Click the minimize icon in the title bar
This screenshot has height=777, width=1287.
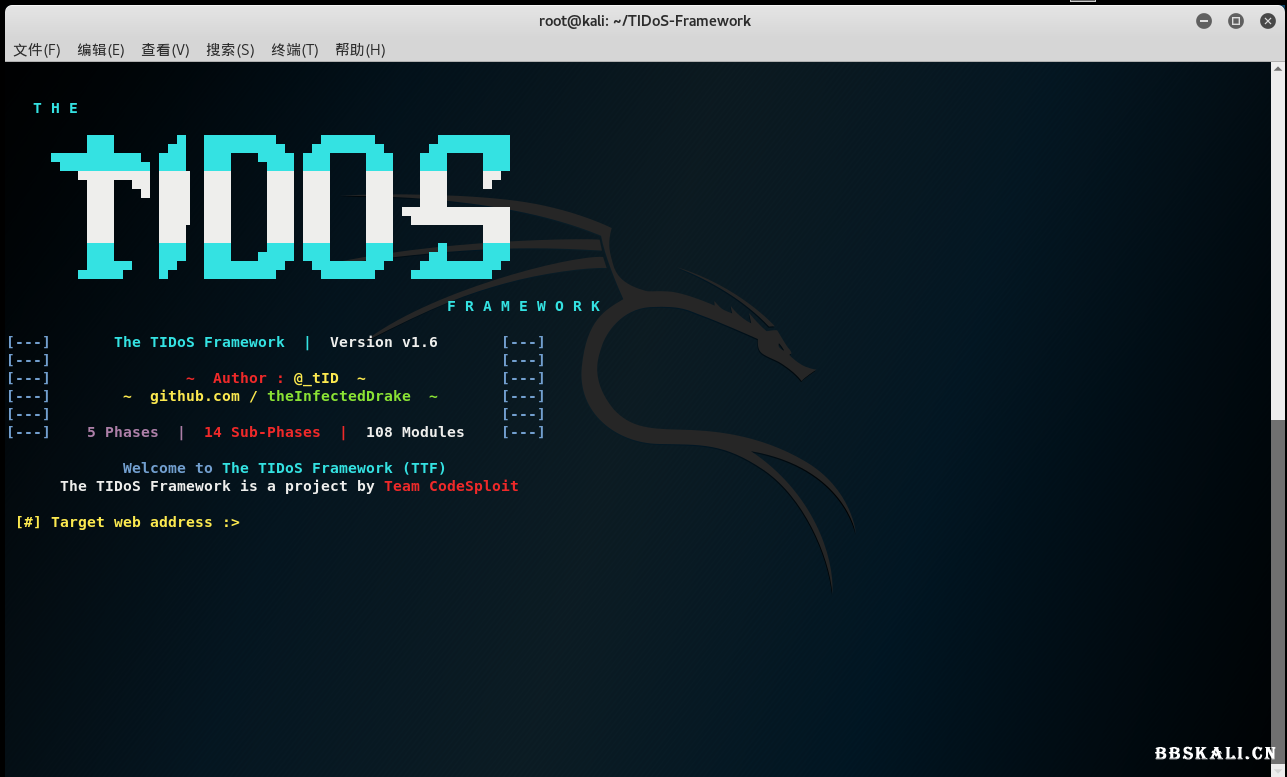click(x=1203, y=20)
